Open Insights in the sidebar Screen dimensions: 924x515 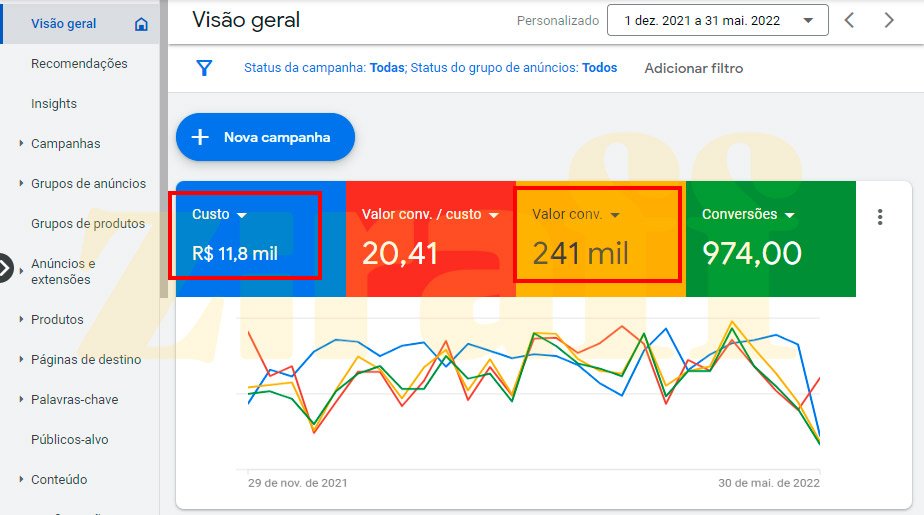(54, 104)
